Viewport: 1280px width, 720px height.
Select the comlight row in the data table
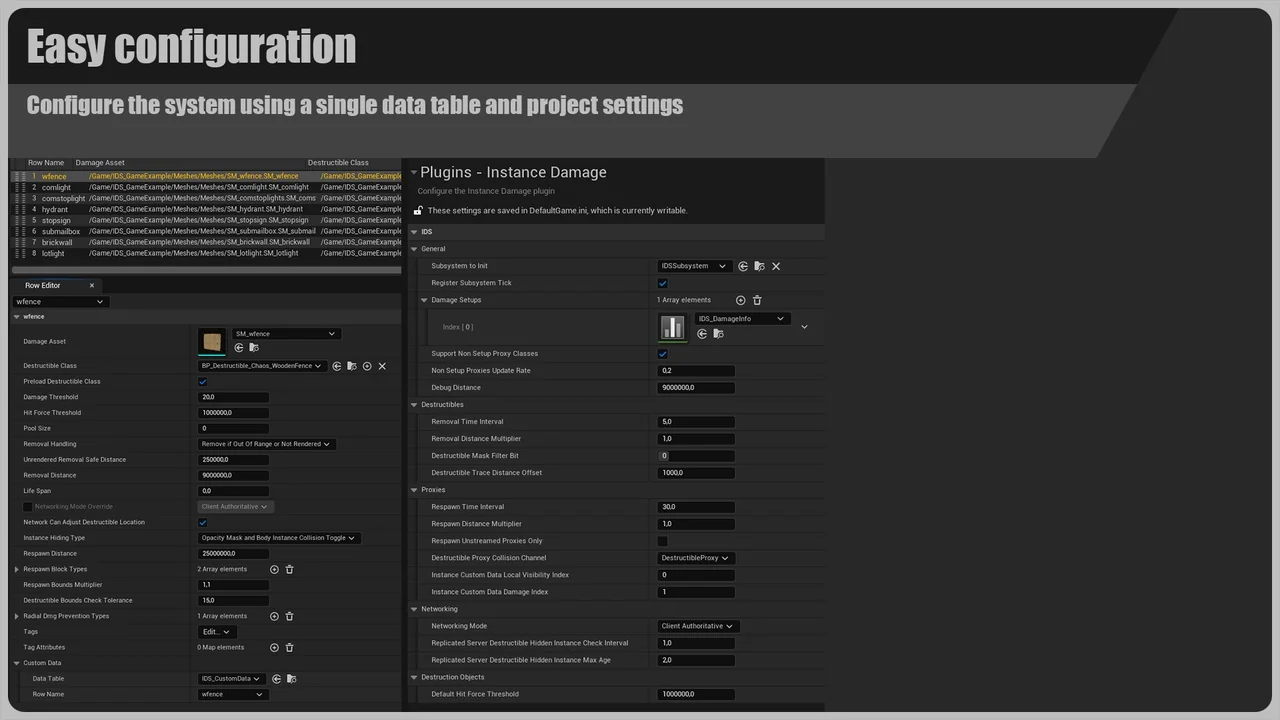coord(55,187)
